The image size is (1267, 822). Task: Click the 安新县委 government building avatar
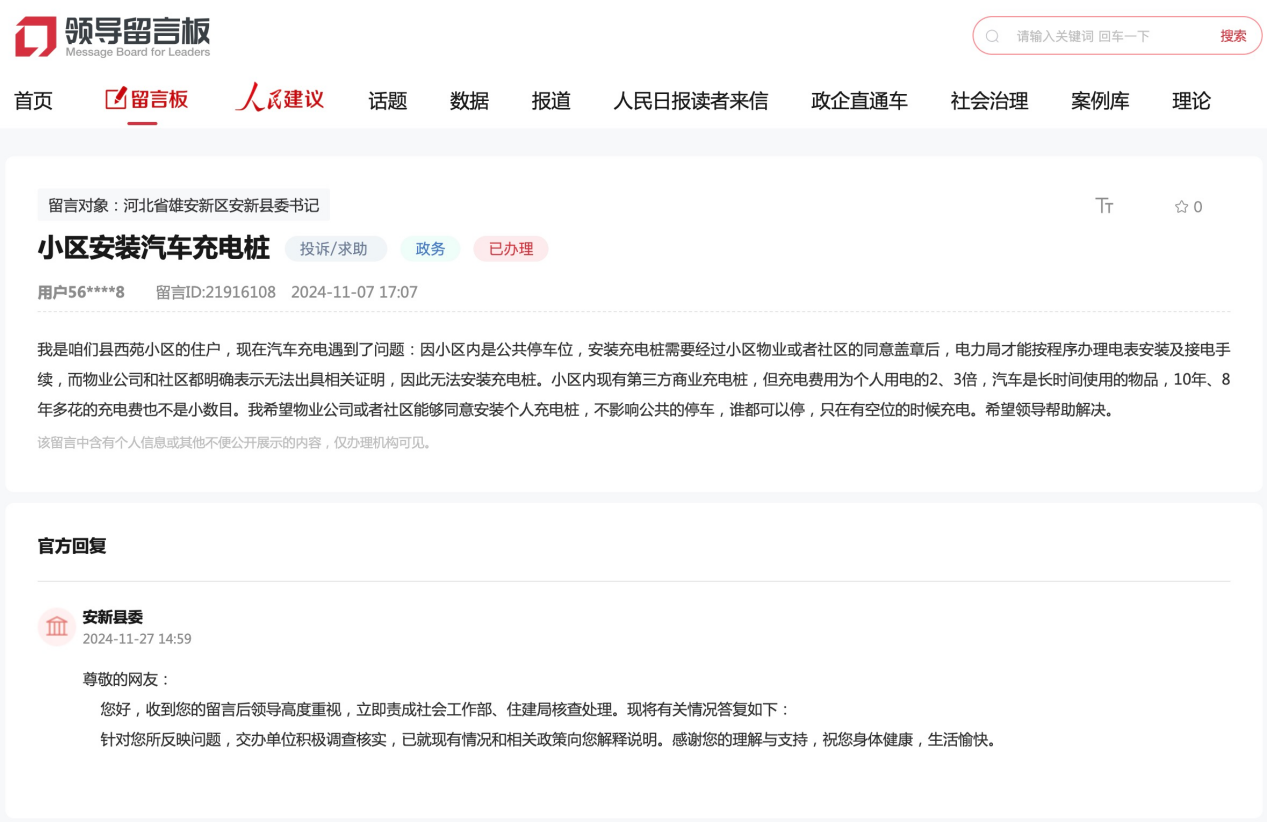57,627
